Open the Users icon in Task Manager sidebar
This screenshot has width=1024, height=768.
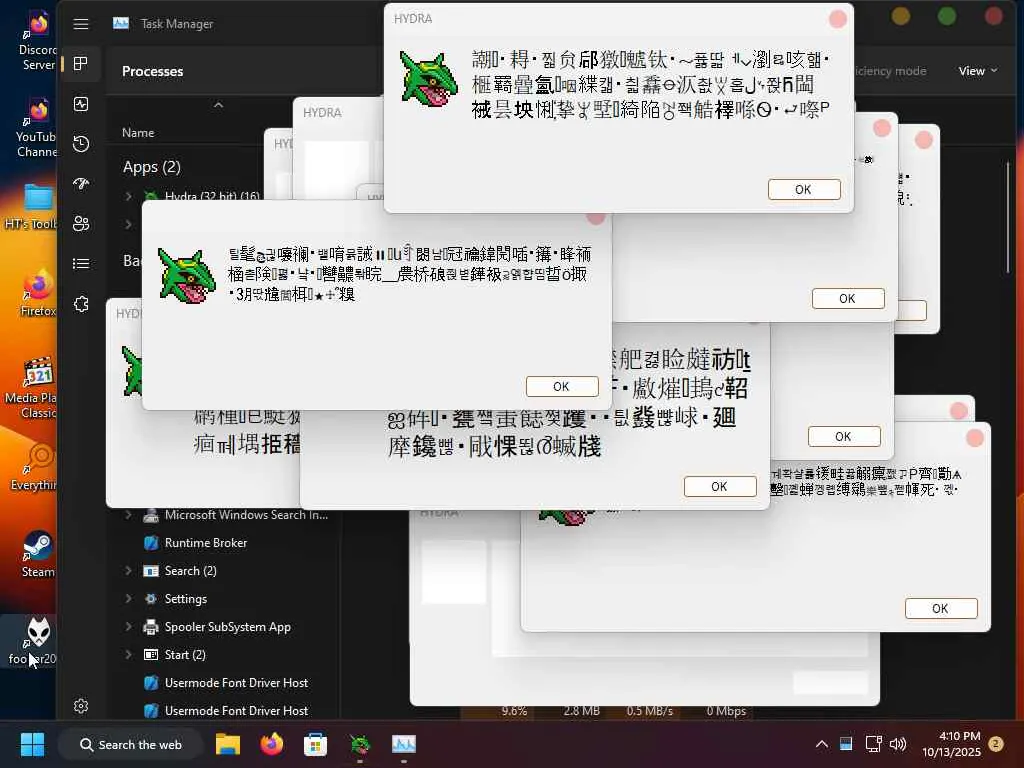(x=81, y=223)
